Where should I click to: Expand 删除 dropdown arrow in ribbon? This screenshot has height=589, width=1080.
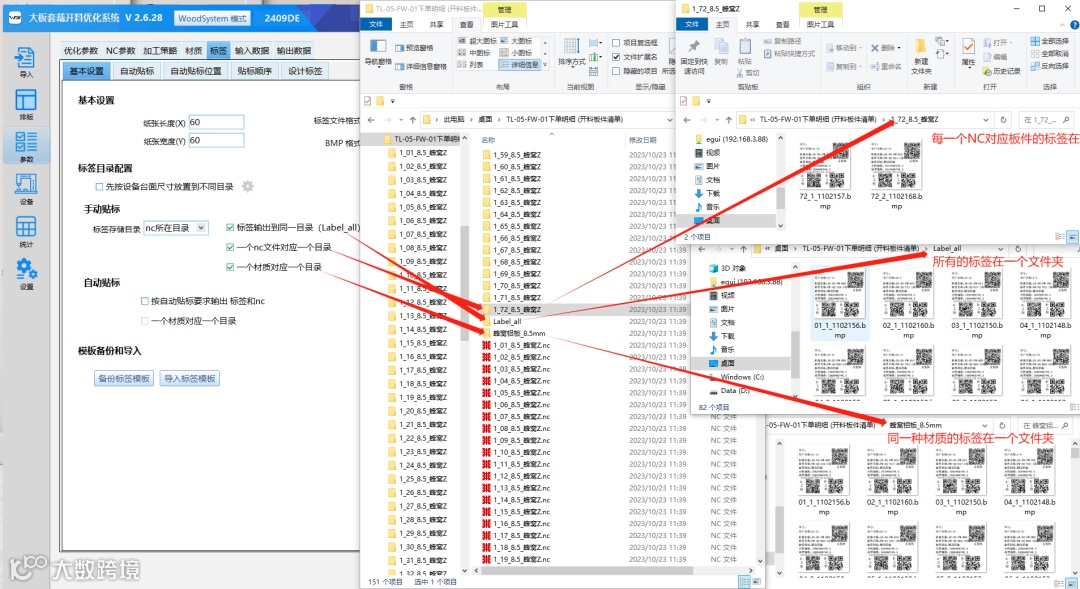pos(899,48)
